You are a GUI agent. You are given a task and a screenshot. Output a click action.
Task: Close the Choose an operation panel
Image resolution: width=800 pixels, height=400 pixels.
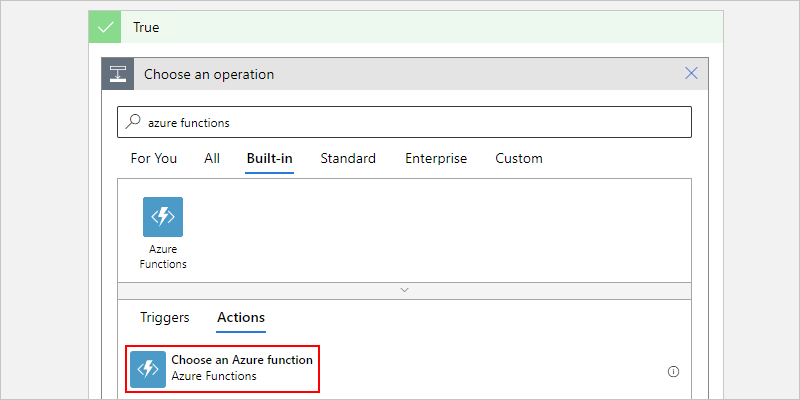click(x=691, y=73)
